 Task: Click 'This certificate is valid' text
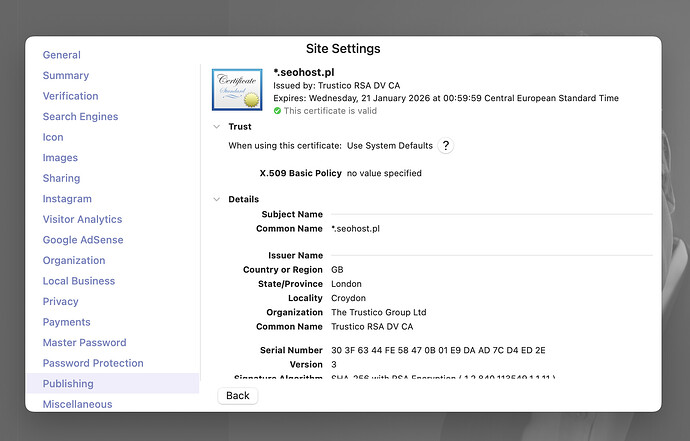[x=330, y=111]
